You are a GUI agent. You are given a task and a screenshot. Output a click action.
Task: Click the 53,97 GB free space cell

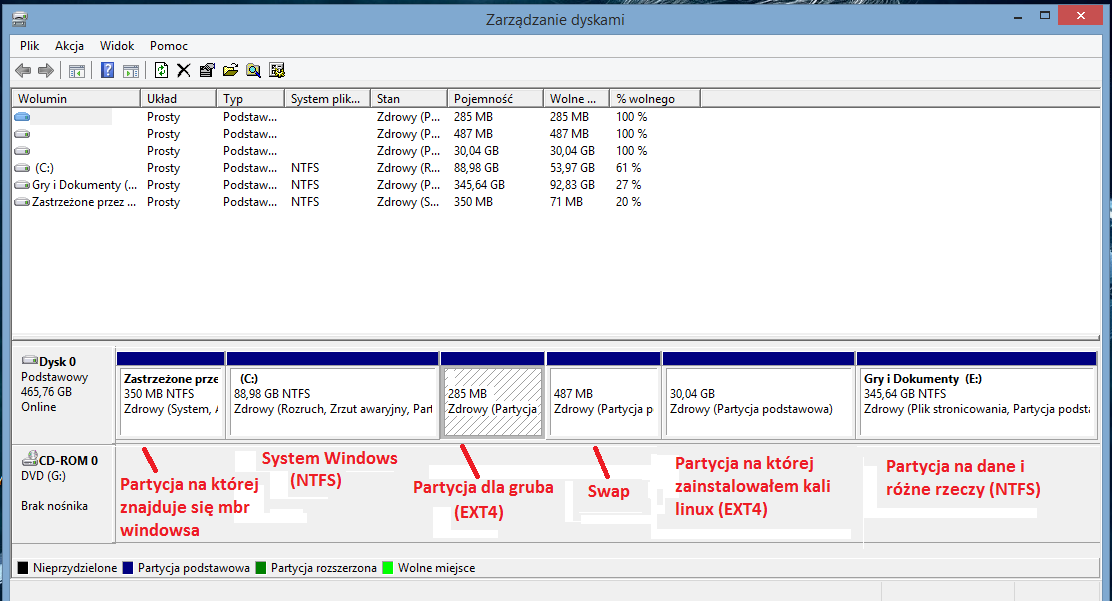coord(572,168)
